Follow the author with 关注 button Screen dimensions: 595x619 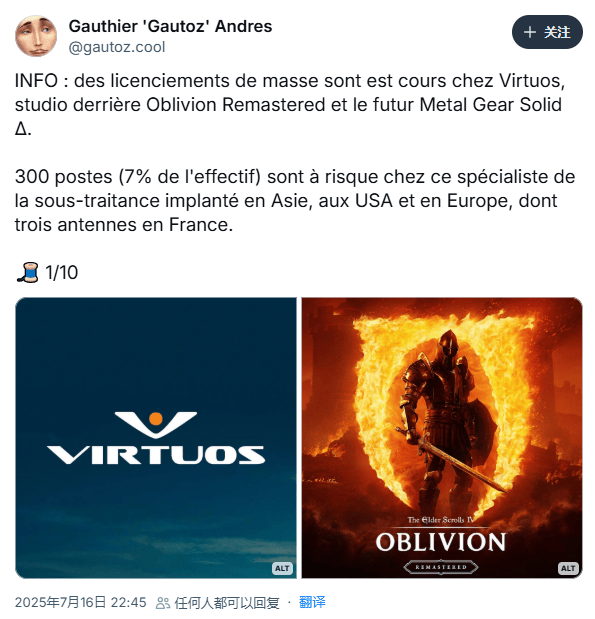547,32
